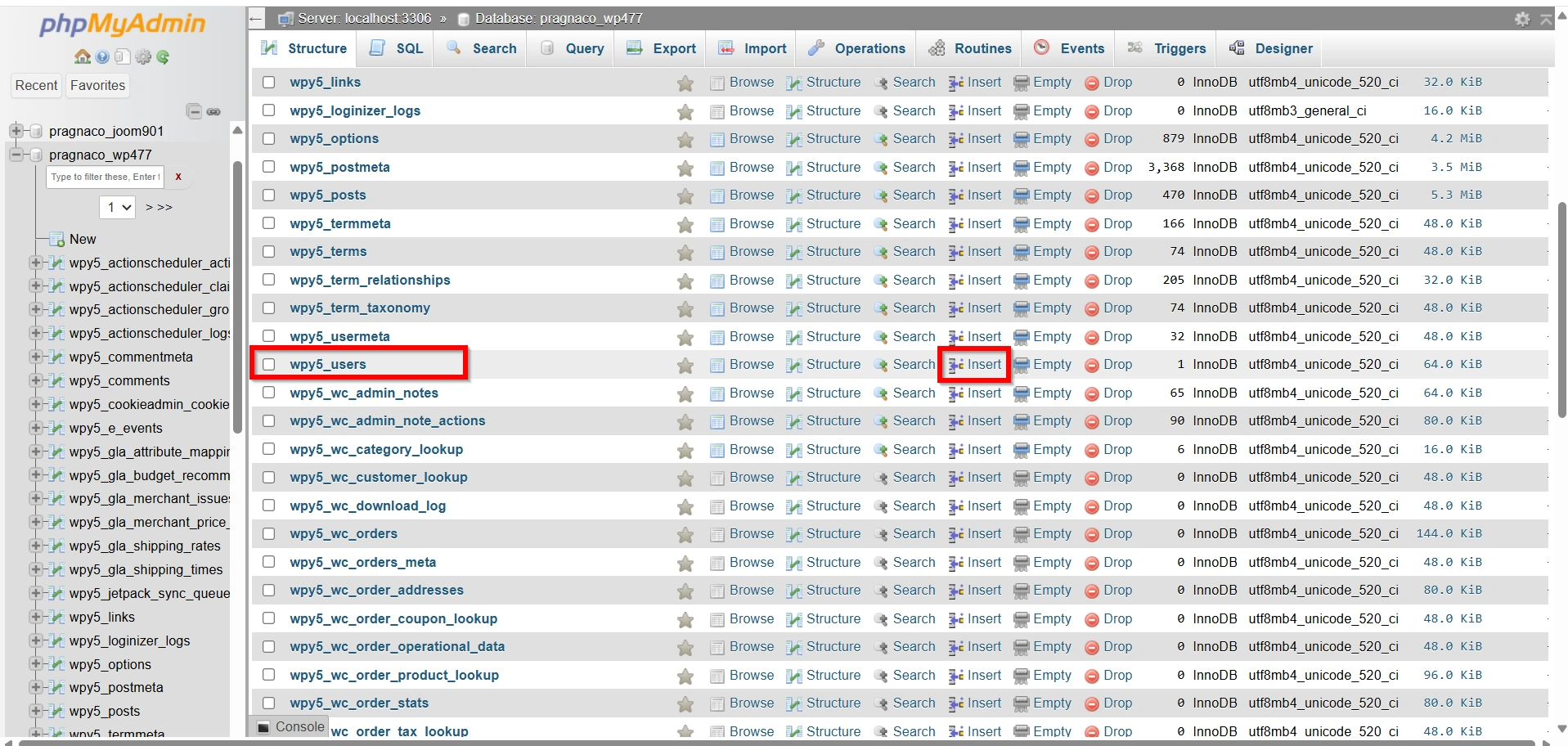Collapse all navigation tree items icon
Image resolution: width=1568 pixels, height=746 pixels.
pos(194,111)
